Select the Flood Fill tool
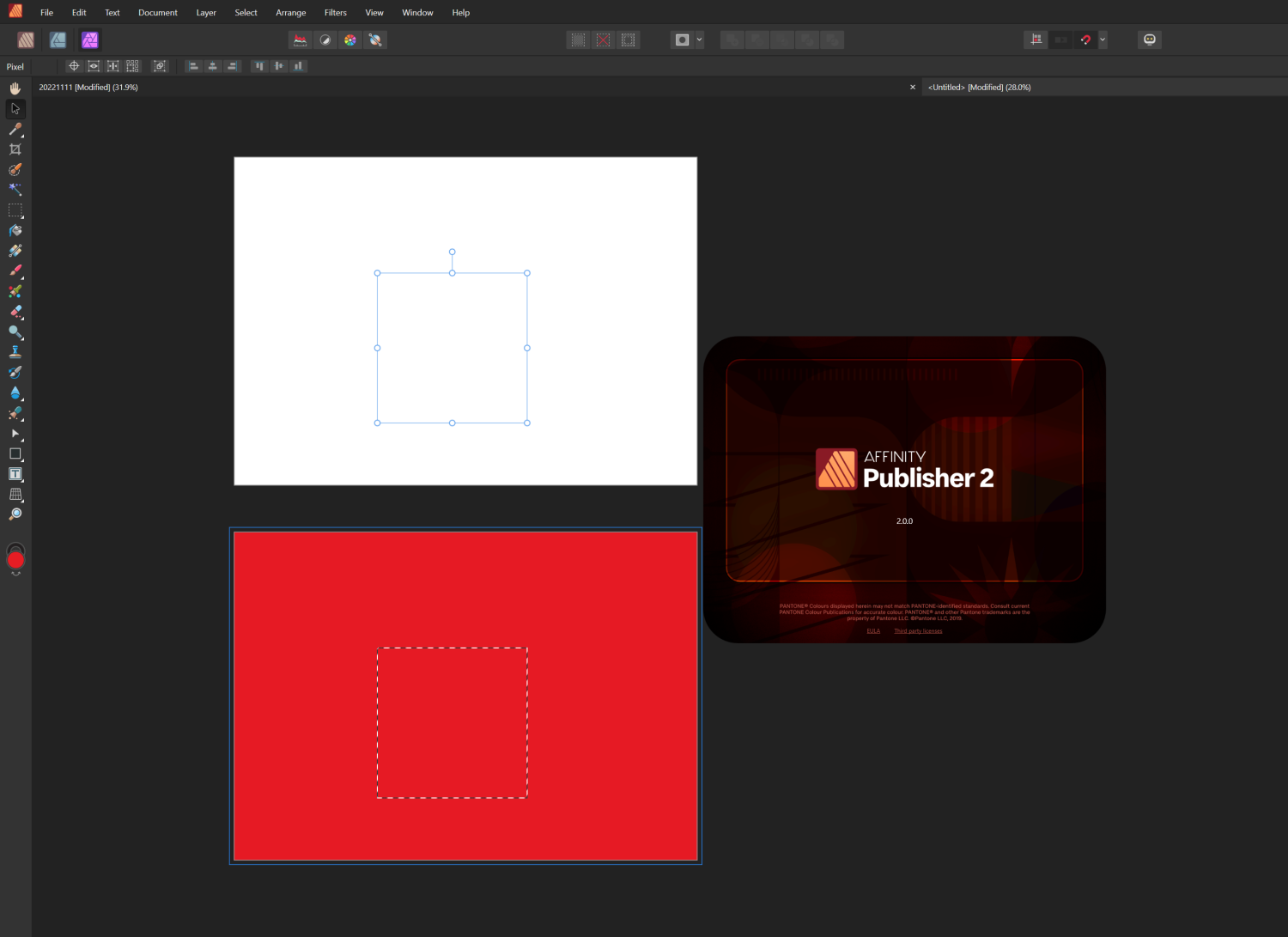The height and width of the screenshot is (937, 1288). click(15, 229)
